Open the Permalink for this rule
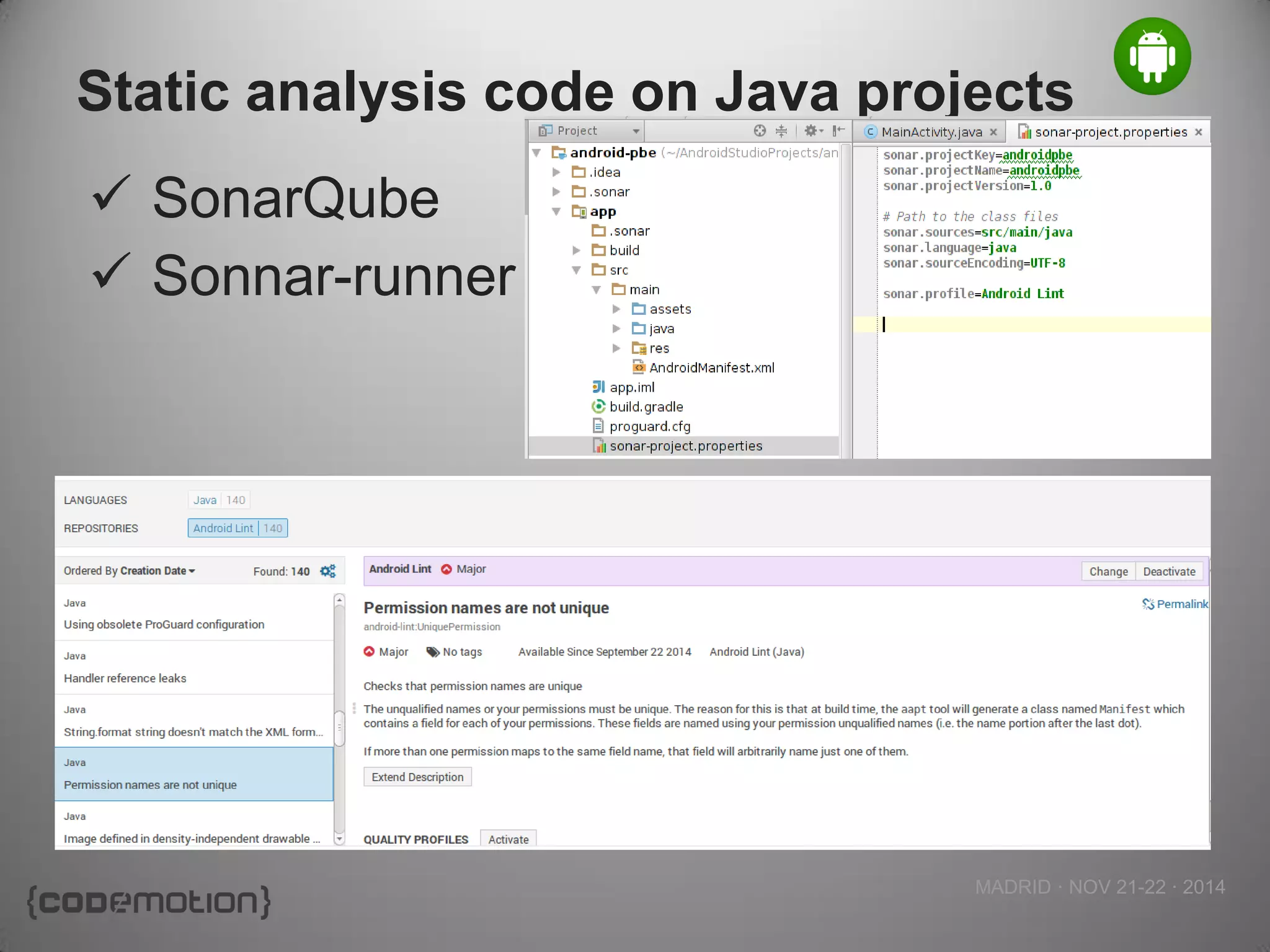The width and height of the screenshot is (1270, 952). [1175, 604]
